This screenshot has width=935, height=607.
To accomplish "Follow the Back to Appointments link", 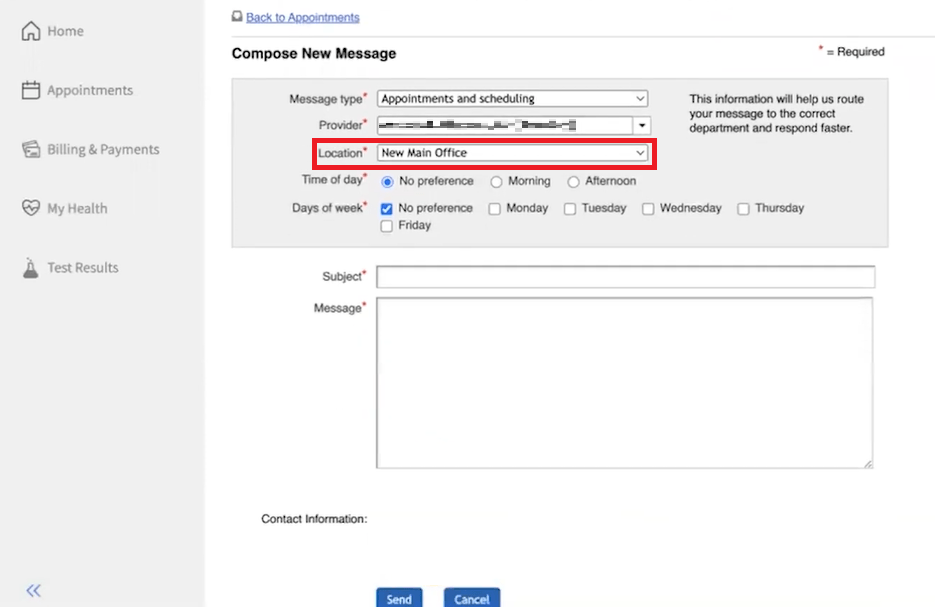I will 302,17.
